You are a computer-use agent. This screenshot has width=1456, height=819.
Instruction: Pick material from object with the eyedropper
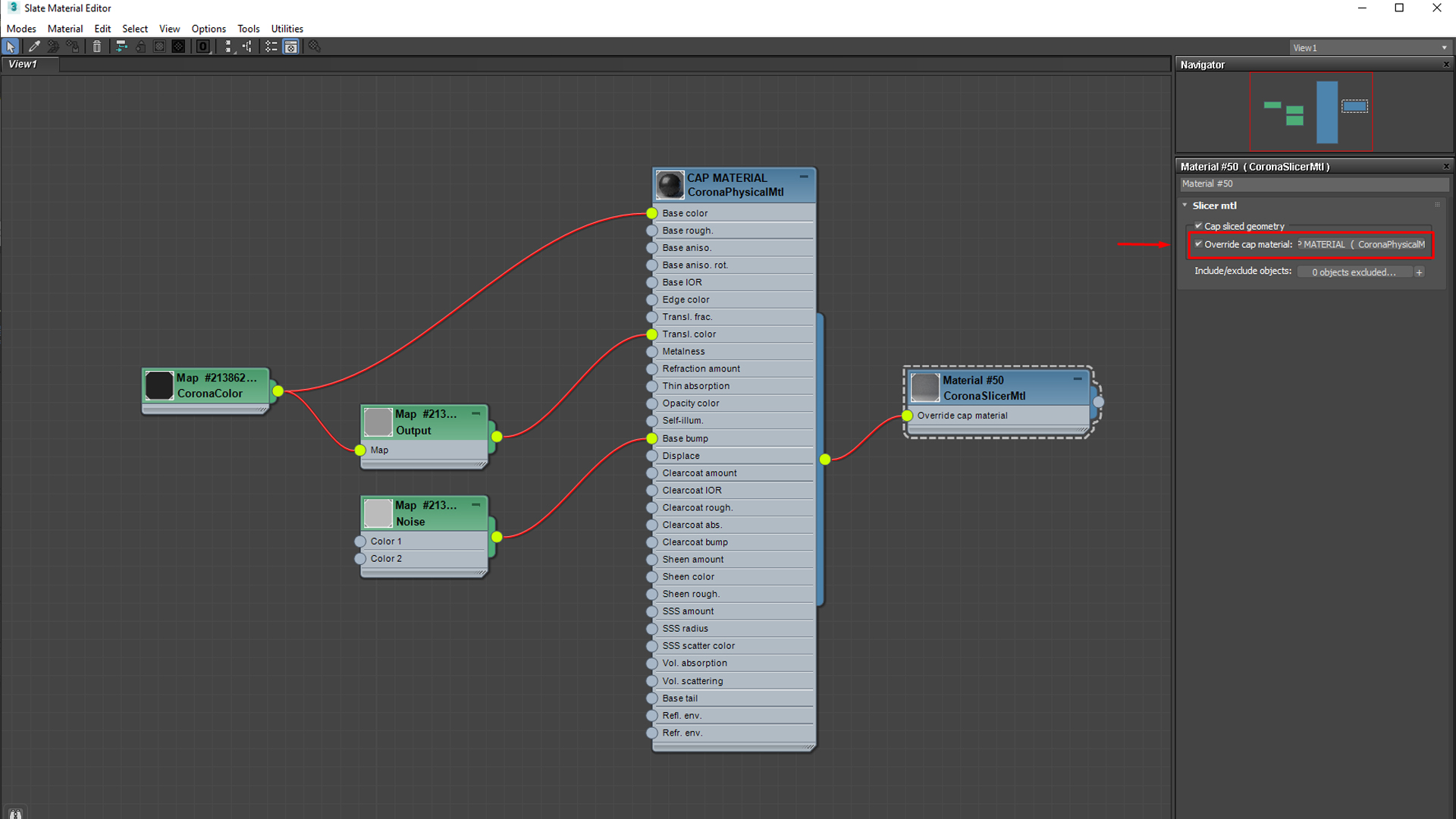[34, 47]
